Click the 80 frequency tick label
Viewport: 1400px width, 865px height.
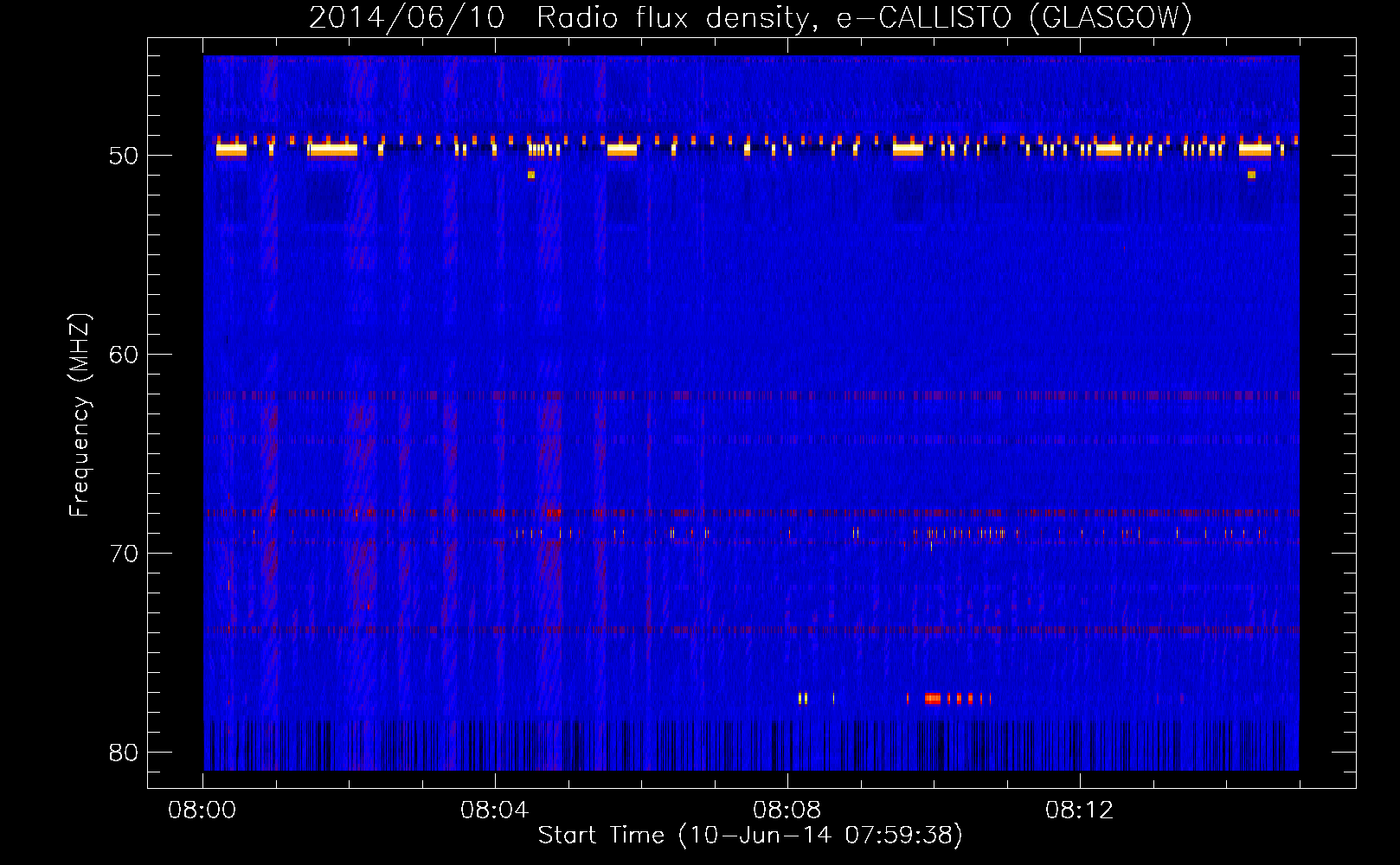coord(125,752)
